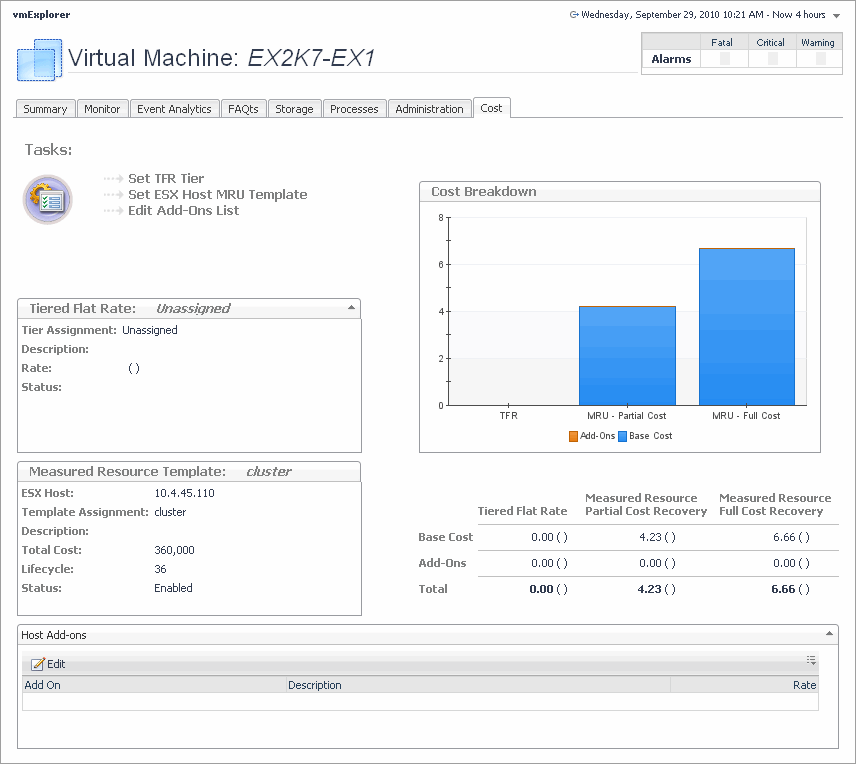Screen dimensions: 856x764
Task: Click the Fatal alarm indicator
Action: (x=725, y=59)
